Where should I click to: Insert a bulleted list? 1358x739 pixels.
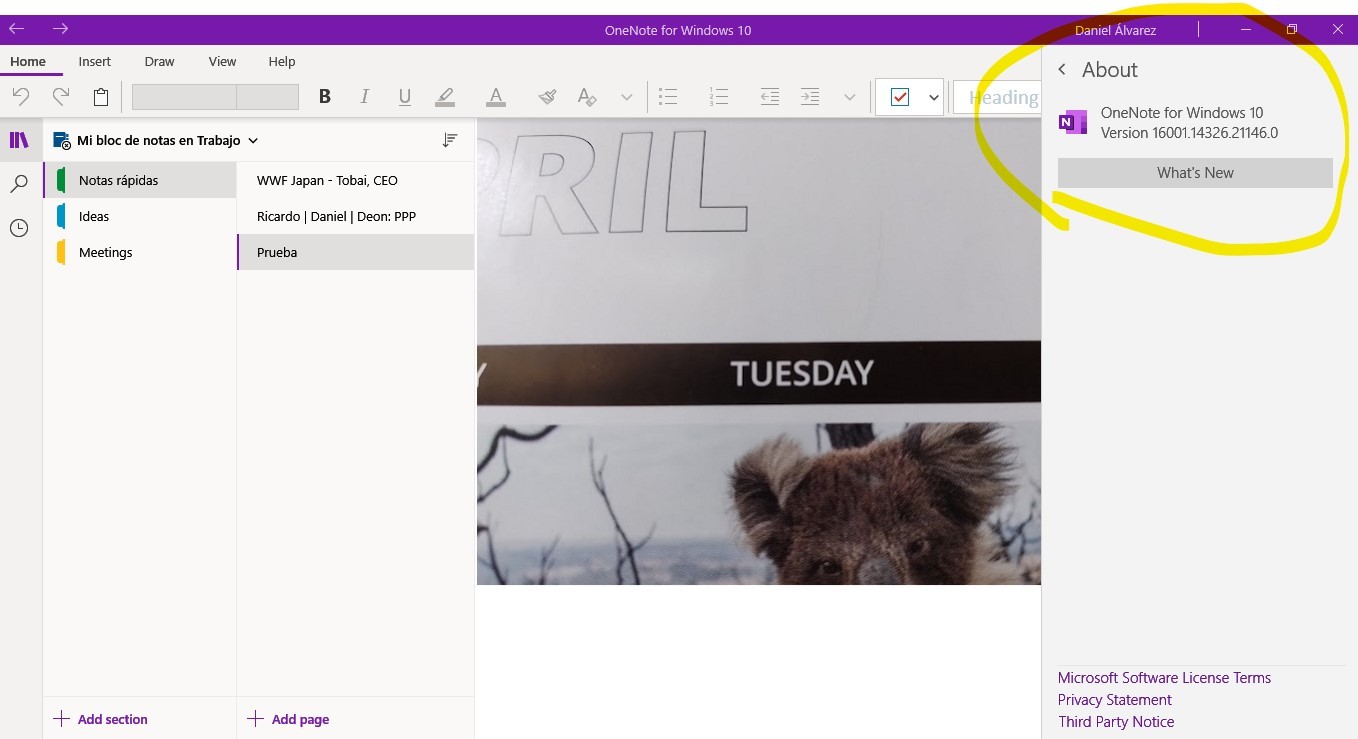[x=668, y=97]
